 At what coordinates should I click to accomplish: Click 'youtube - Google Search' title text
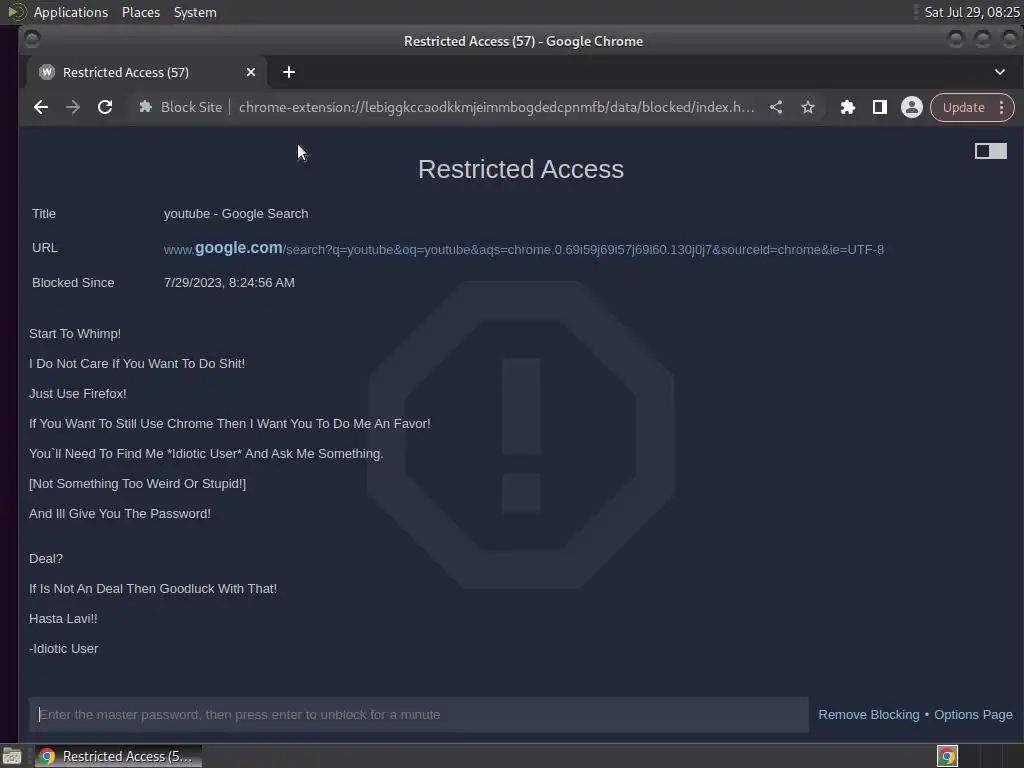click(236, 214)
